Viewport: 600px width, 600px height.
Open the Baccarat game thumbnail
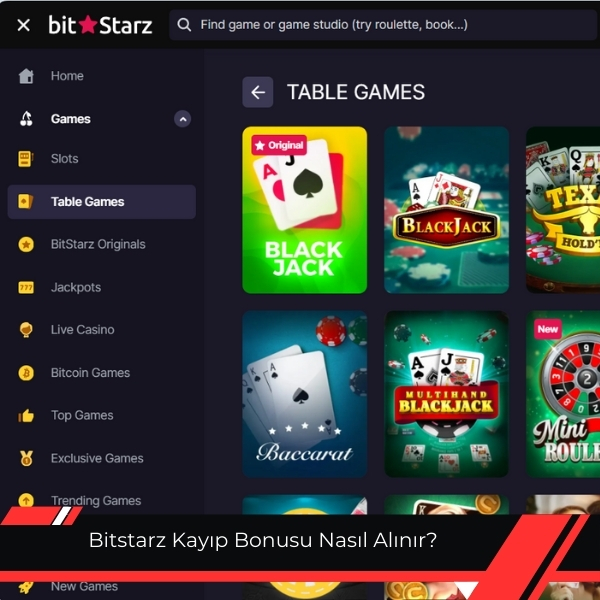point(305,394)
